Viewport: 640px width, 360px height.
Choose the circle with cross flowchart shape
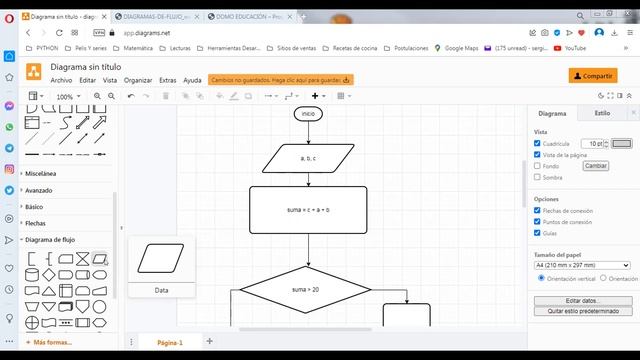coord(32,322)
